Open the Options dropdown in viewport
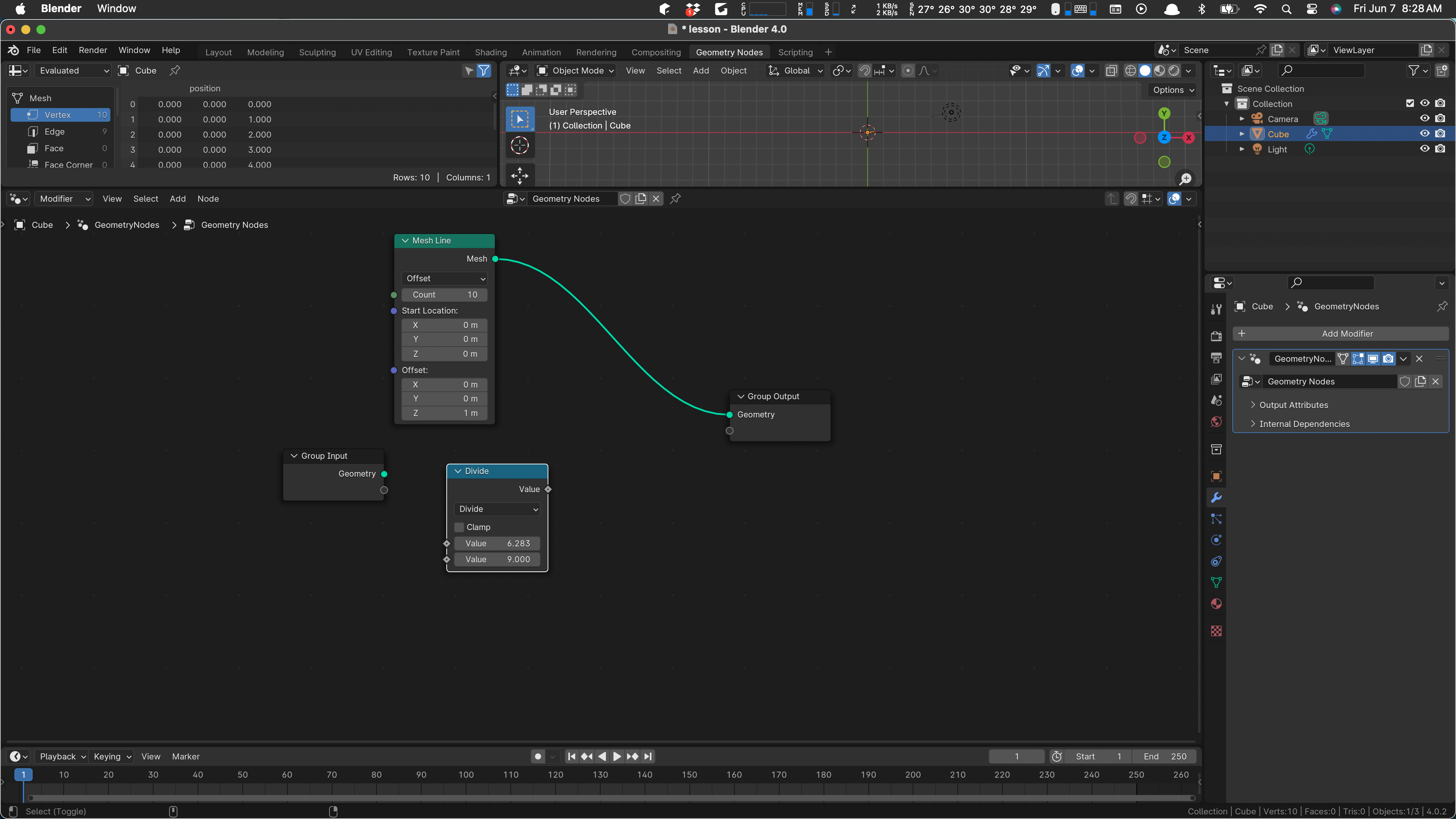The image size is (1456, 819). tap(1173, 90)
